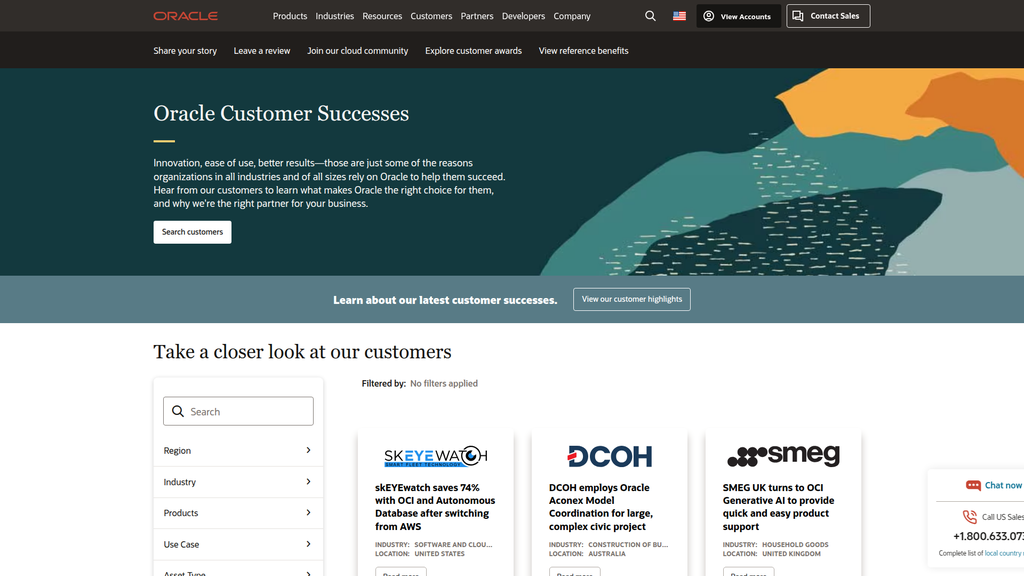Click 'SOFTWARE AND CLOU...' industry text
The width and height of the screenshot is (1024, 576).
tap(453, 544)
